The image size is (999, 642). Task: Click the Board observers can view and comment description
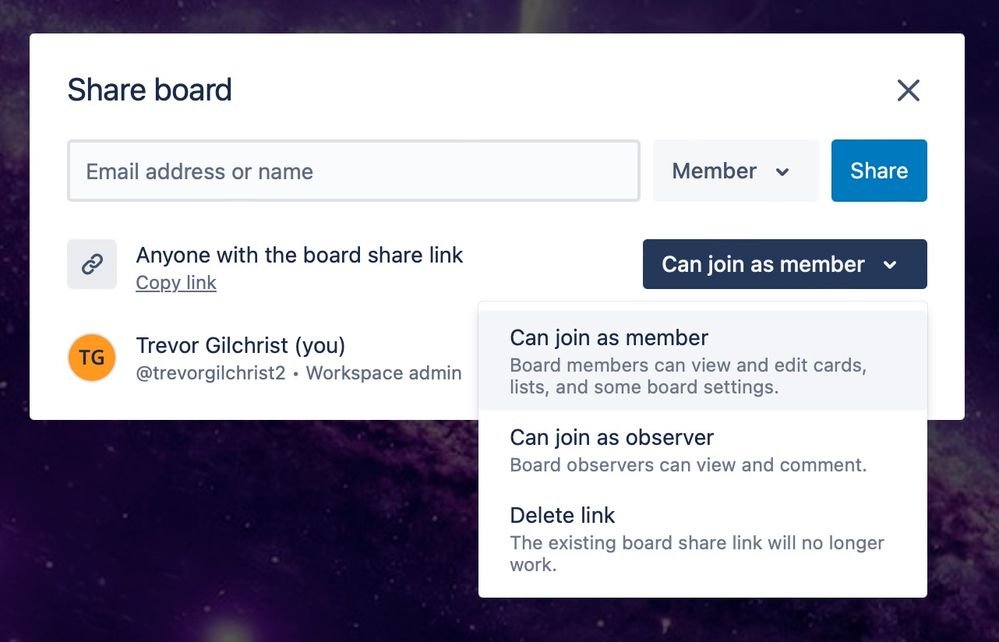point(688,465)
